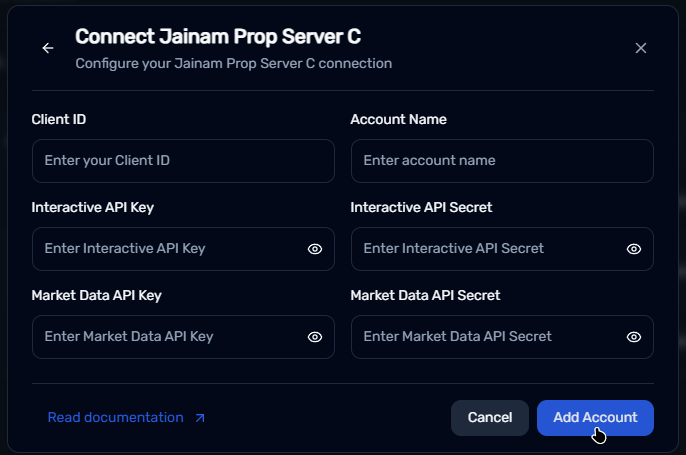Click the Client ID label text
Image resolution: width=686 pixels, height=455 pixels.
[x=59, y=119]
